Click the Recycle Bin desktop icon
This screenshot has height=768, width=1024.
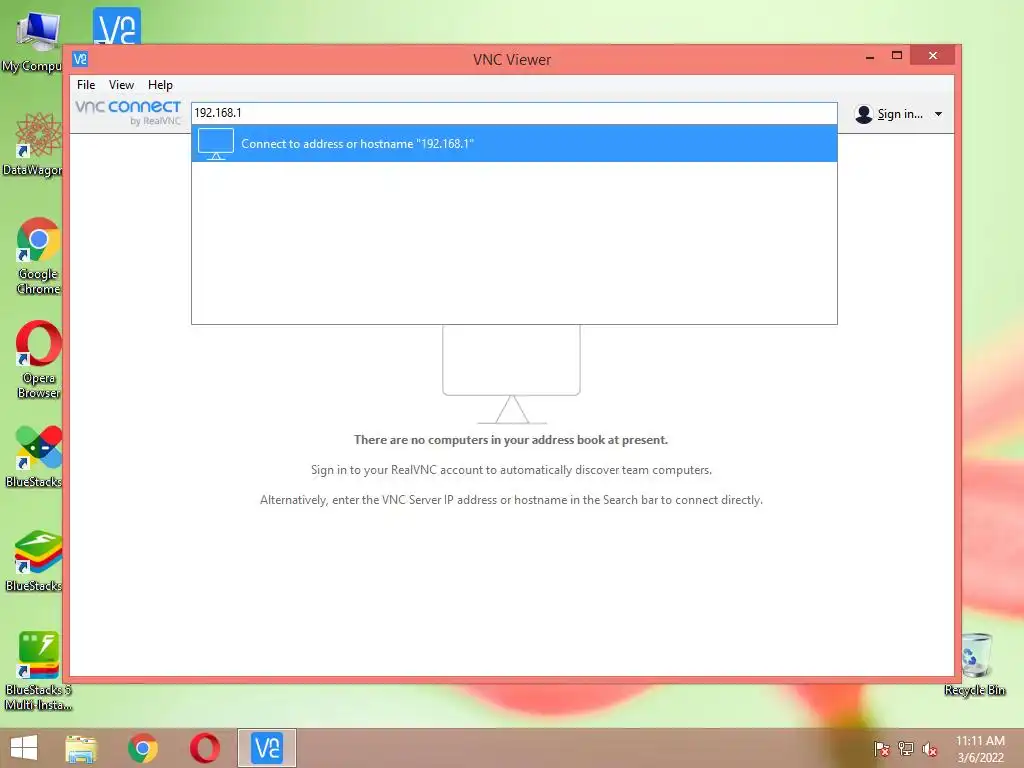coord(975,664)
